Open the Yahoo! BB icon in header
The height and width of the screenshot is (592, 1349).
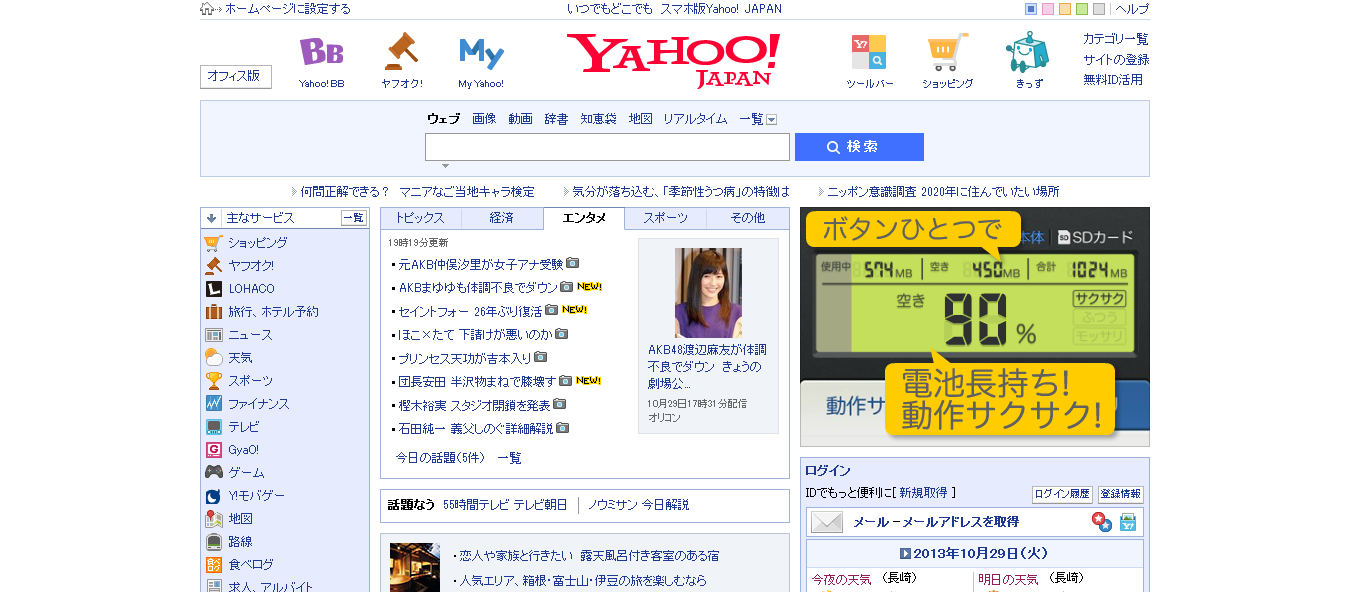[321, 52]
